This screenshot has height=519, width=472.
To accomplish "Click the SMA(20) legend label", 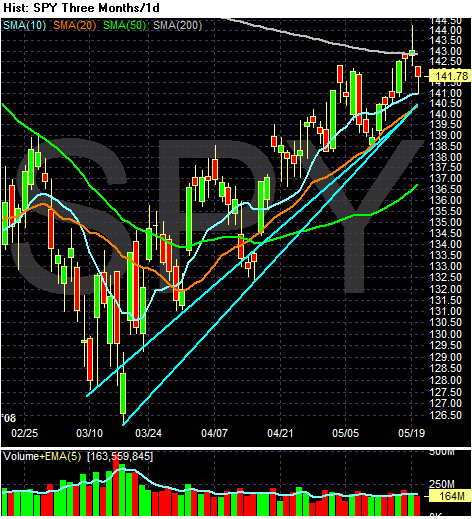I will [x=75, y=25].
